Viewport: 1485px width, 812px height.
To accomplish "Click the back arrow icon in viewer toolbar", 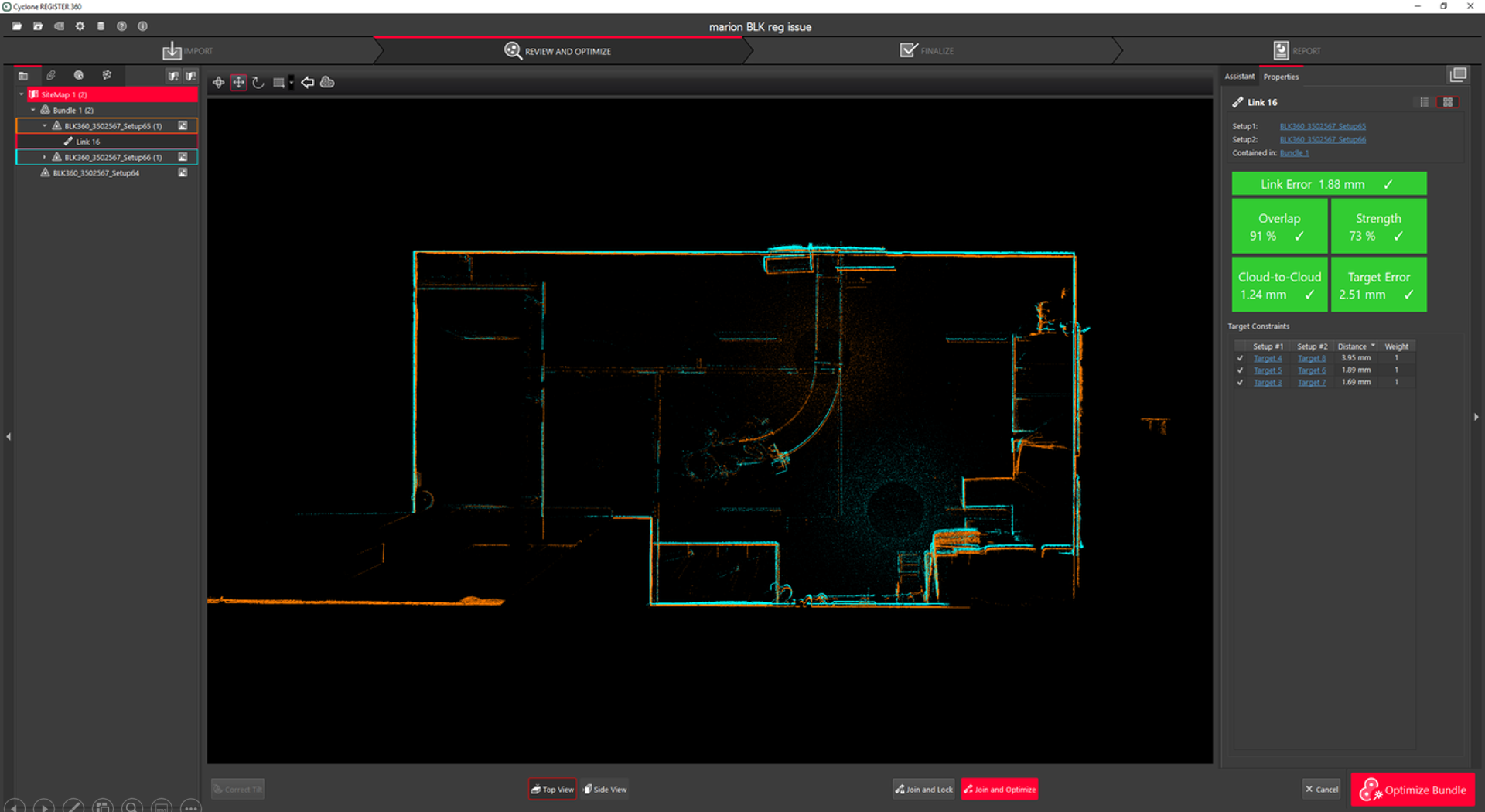I will point(308,83).
